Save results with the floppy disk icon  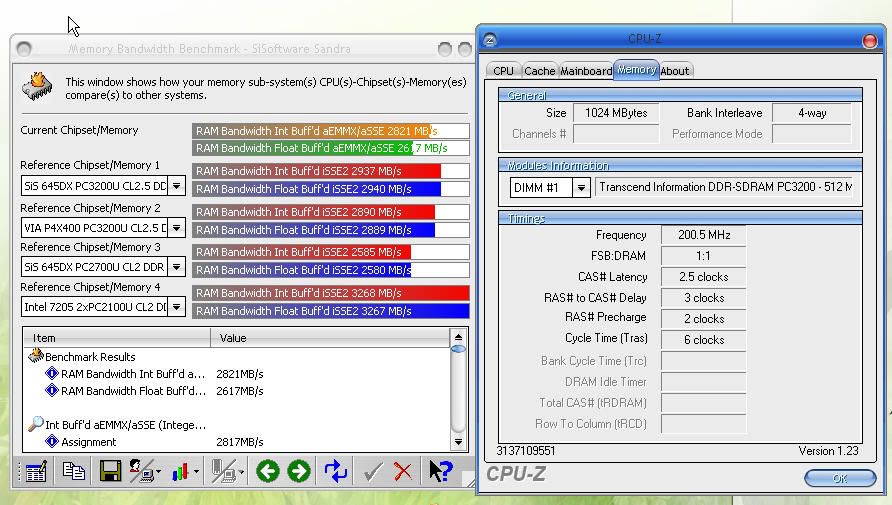click(x=110, y=471)
